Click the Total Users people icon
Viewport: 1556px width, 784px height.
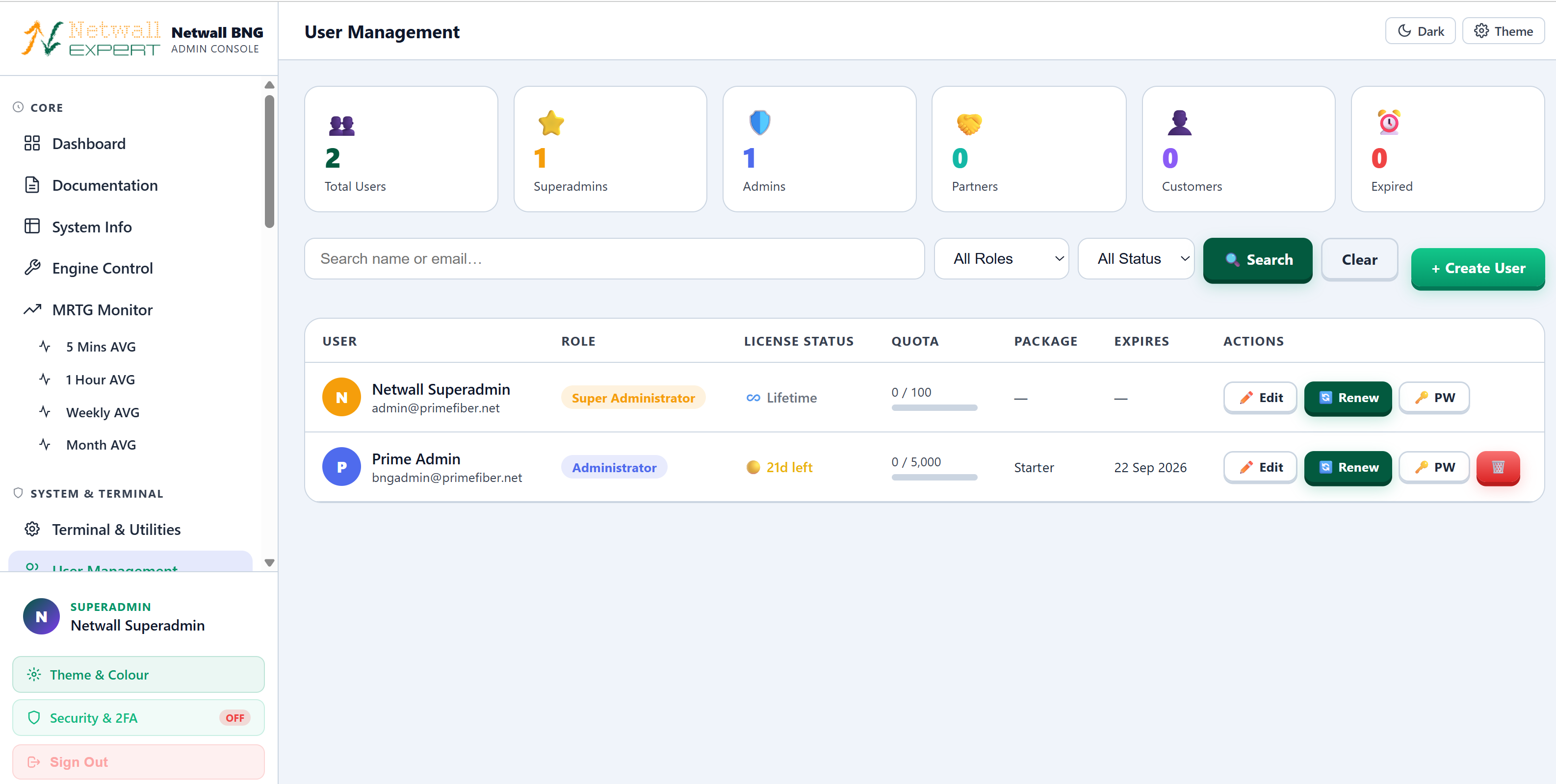(x=342, y=125)
